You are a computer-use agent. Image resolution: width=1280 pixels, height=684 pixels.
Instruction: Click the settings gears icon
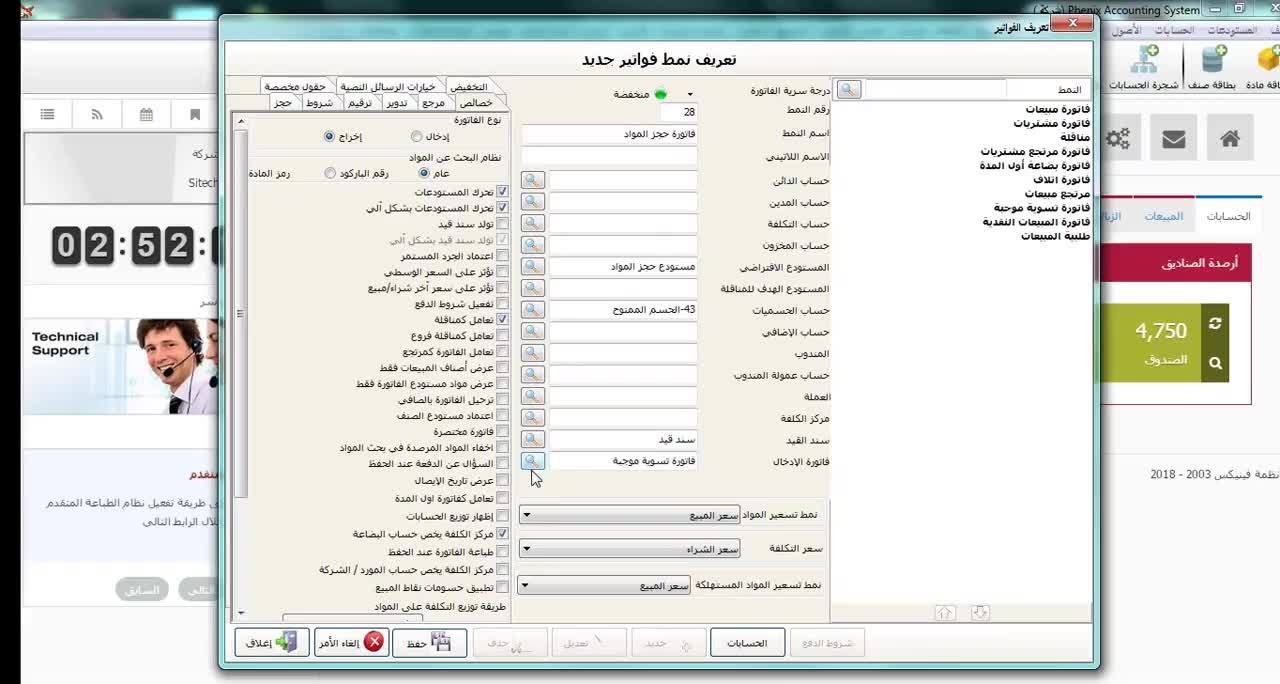pos(1118,139)
